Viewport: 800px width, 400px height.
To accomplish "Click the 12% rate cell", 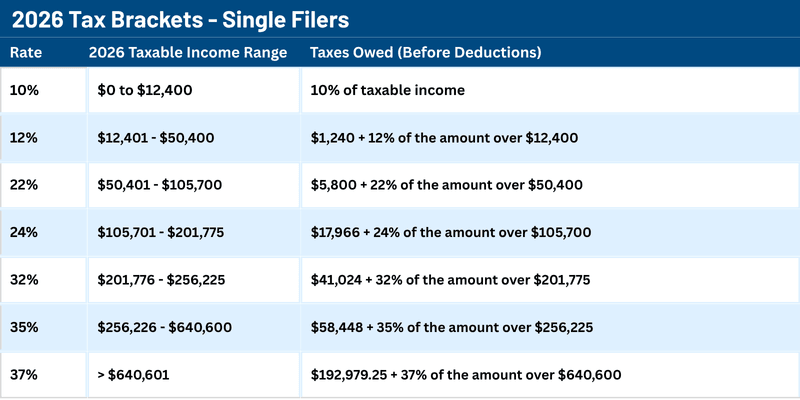I will 24,137.
